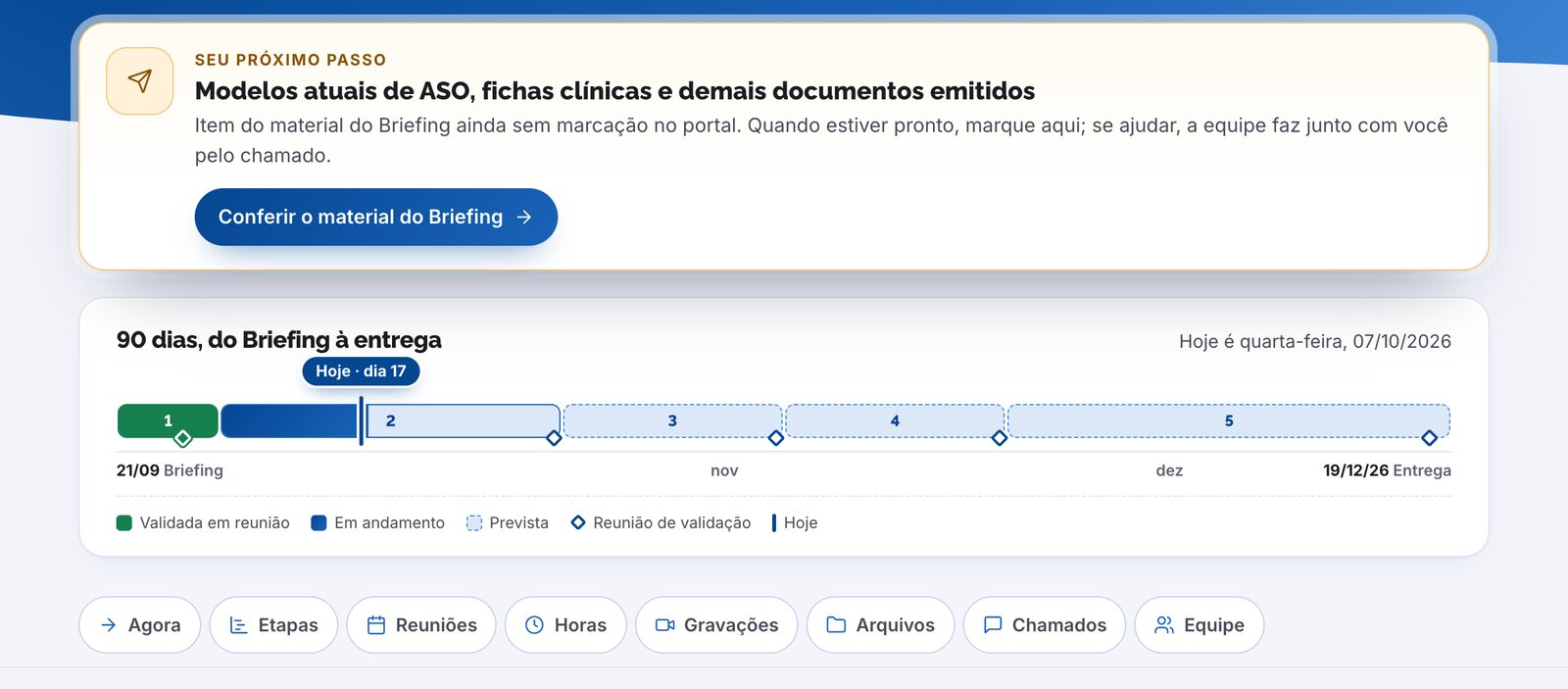Image resolution: width=1568 pixels, height=689 pixels.
Task: Click the diamond in Reunião de validação legend
Action: (x=578, y=523)
